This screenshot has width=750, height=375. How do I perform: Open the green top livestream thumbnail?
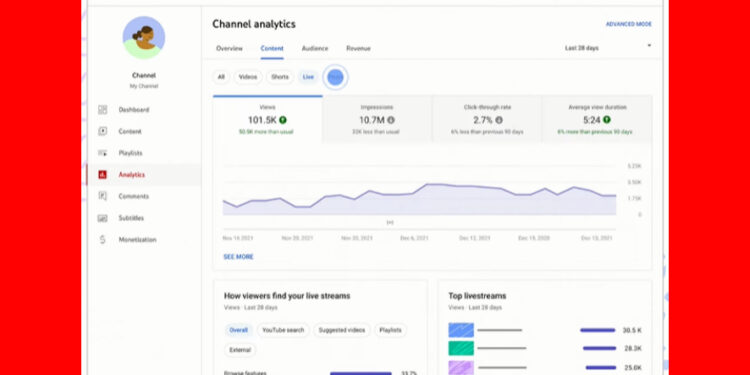click(461, 348)
